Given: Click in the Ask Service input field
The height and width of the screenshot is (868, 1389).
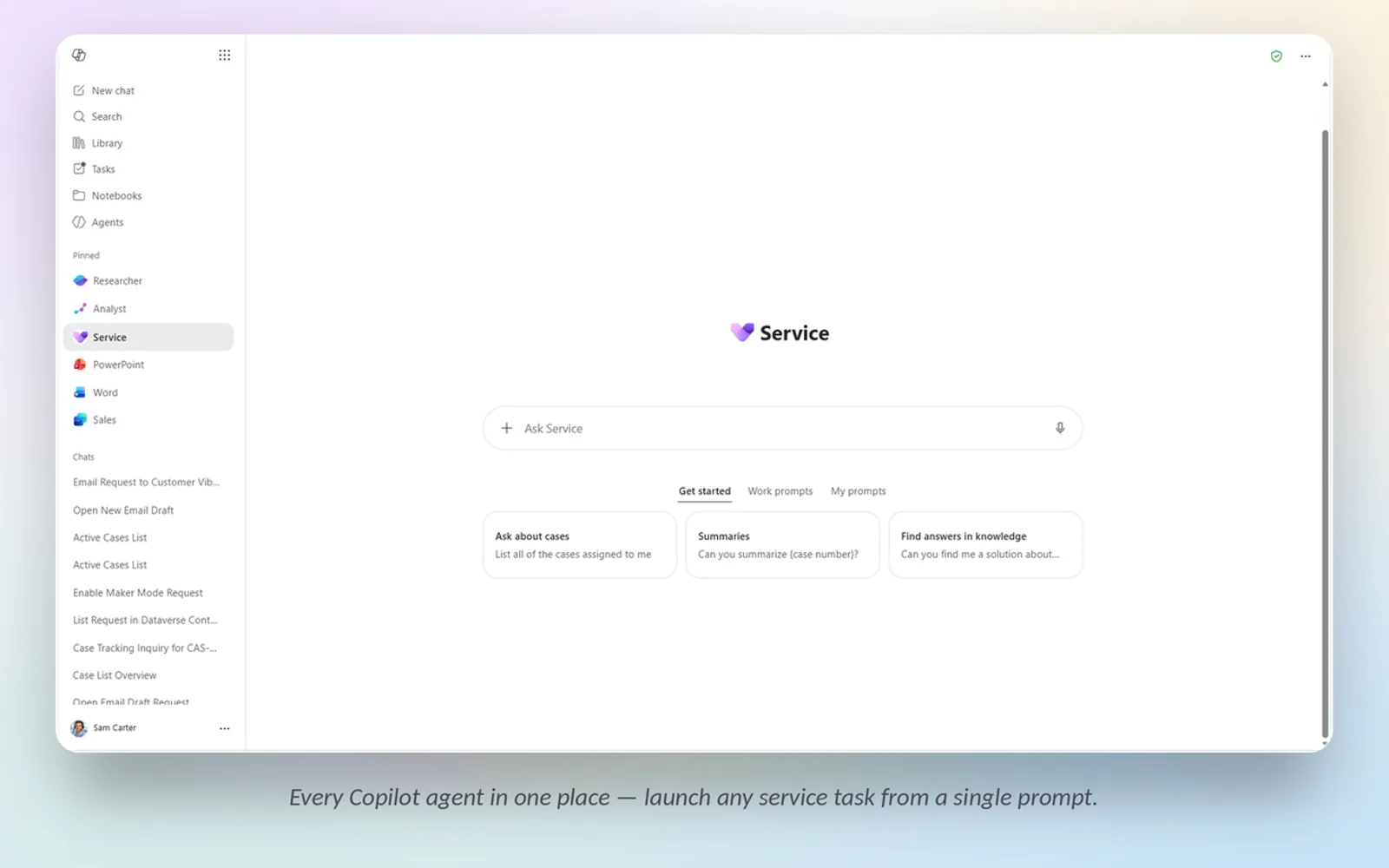Looking at the screenshot, I should 781,428.
